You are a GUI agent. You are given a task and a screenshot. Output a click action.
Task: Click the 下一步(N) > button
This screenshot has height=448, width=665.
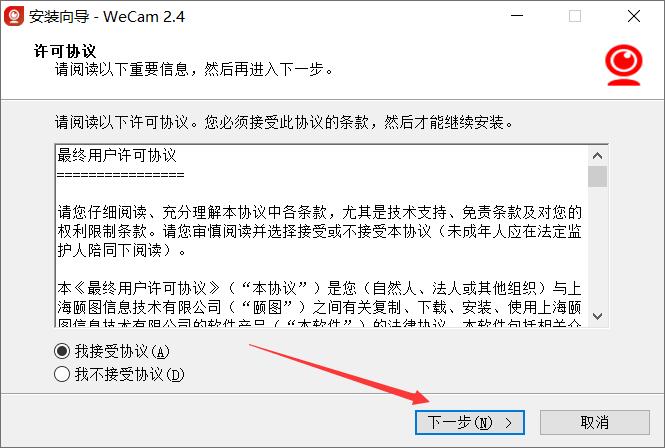coord(470,423)
